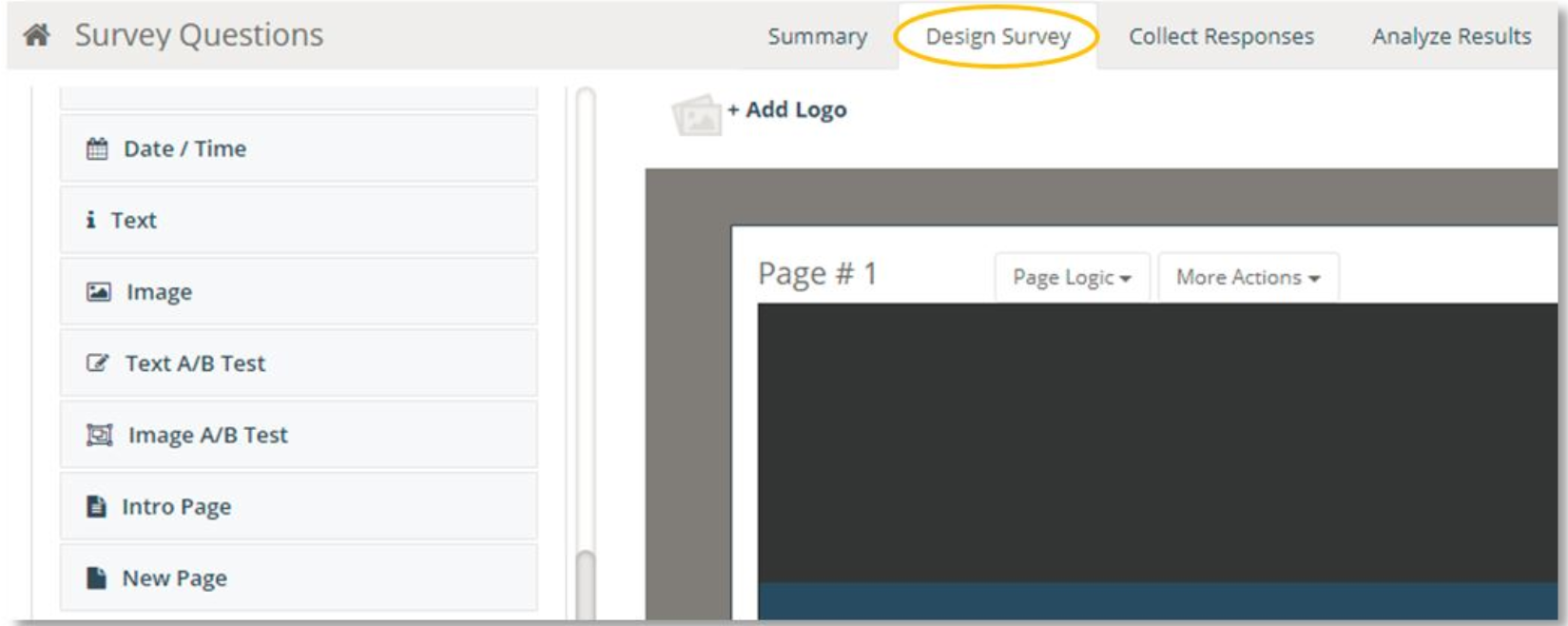
Task: Click the info icon next to Text
Action: (90, 220)
